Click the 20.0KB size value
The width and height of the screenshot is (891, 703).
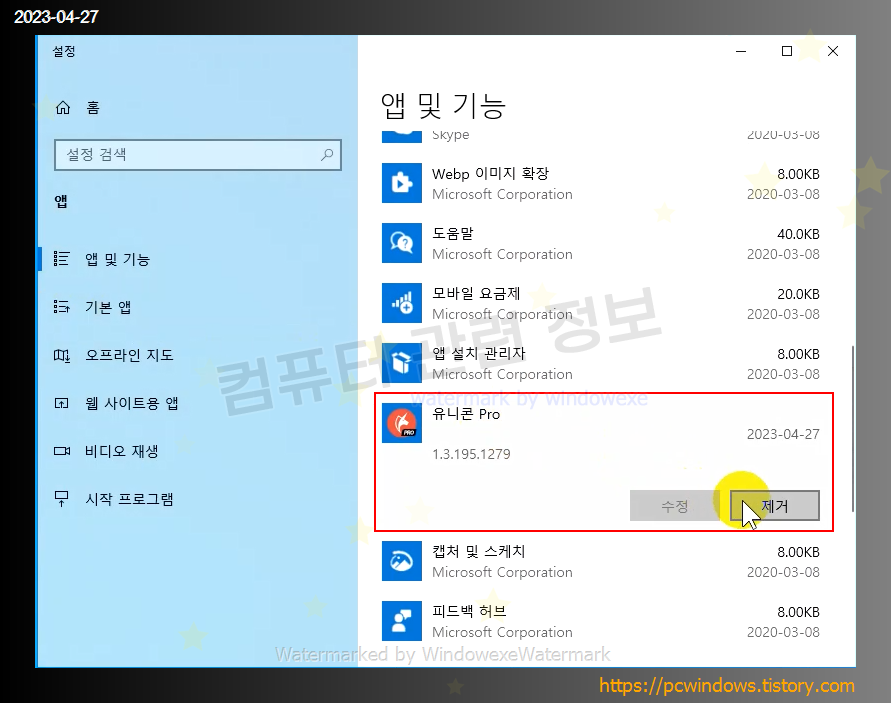798,294
